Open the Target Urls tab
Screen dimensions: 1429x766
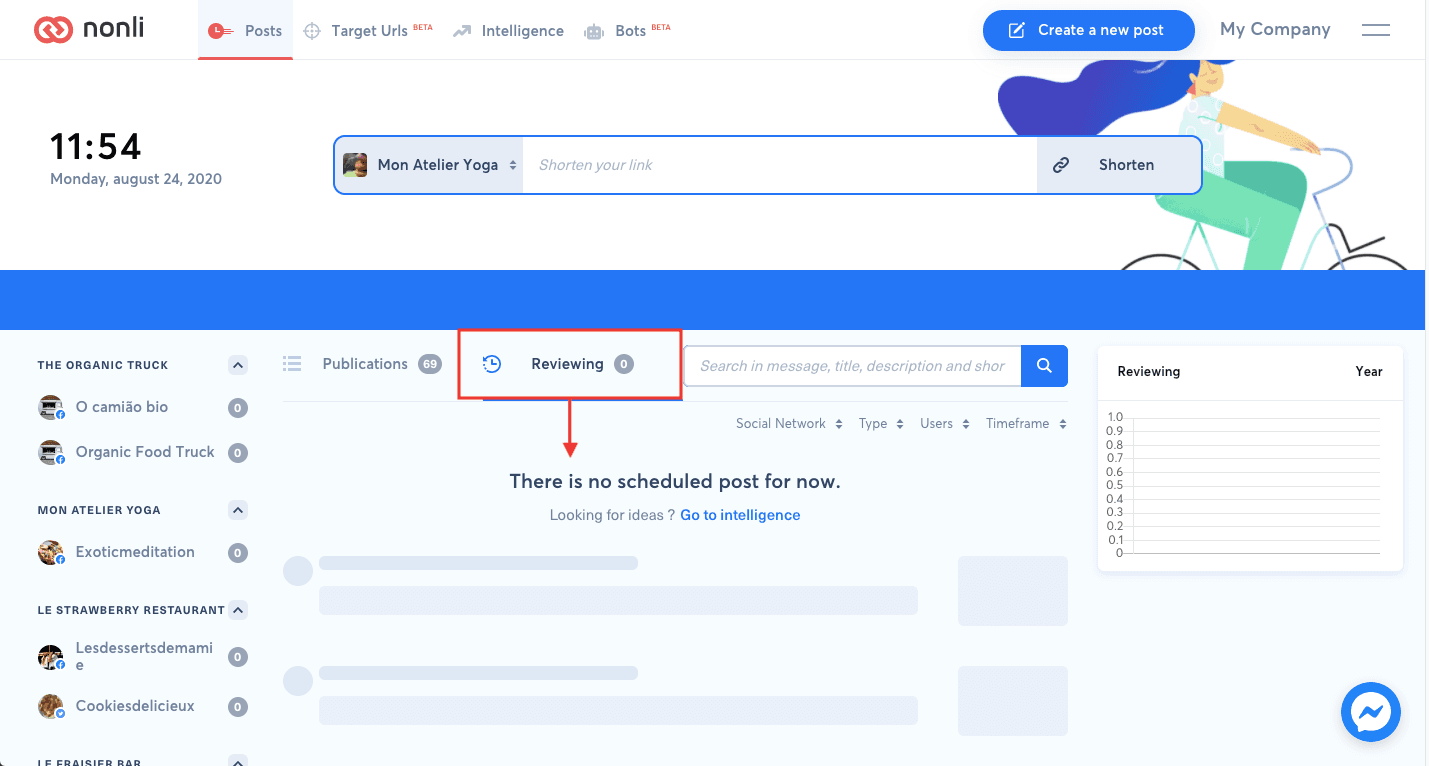[368, 31]
